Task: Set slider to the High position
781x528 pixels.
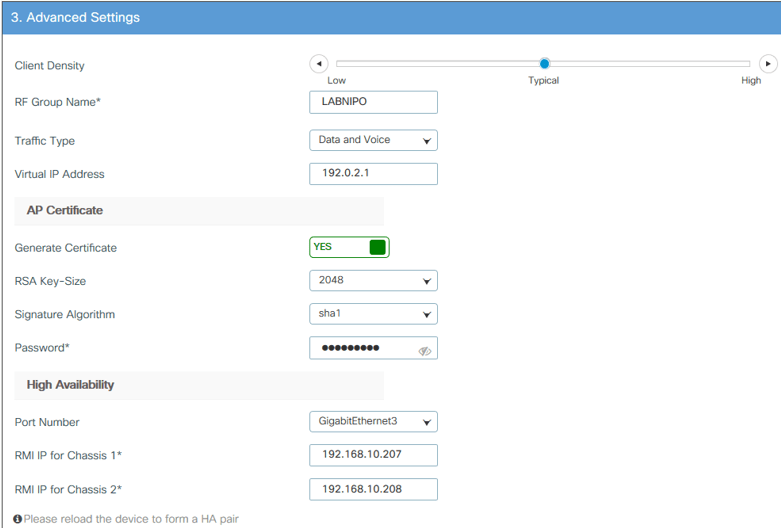Action: point(749,64)
